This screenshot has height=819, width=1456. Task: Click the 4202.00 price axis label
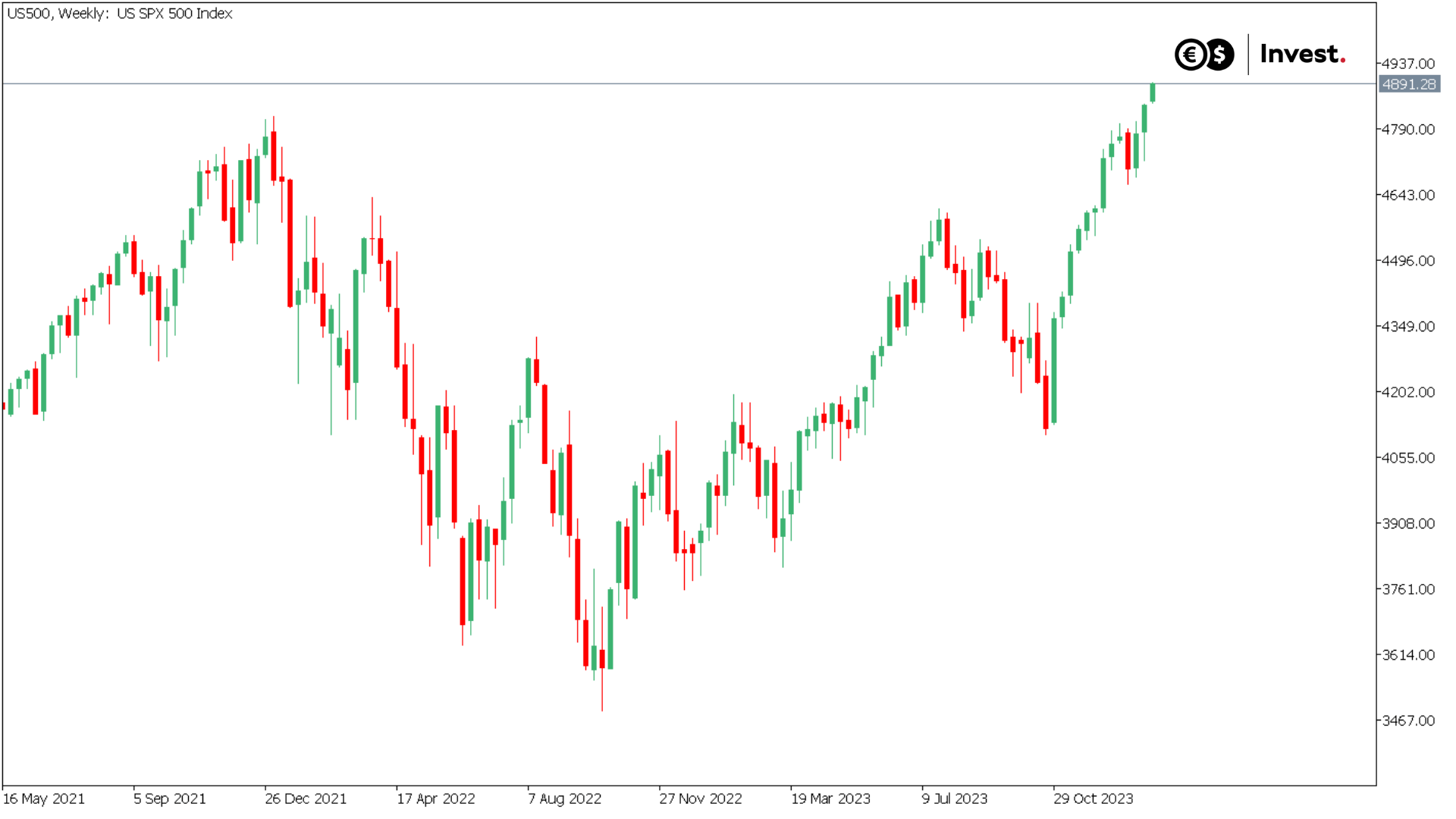click(x=1408, y=392)
